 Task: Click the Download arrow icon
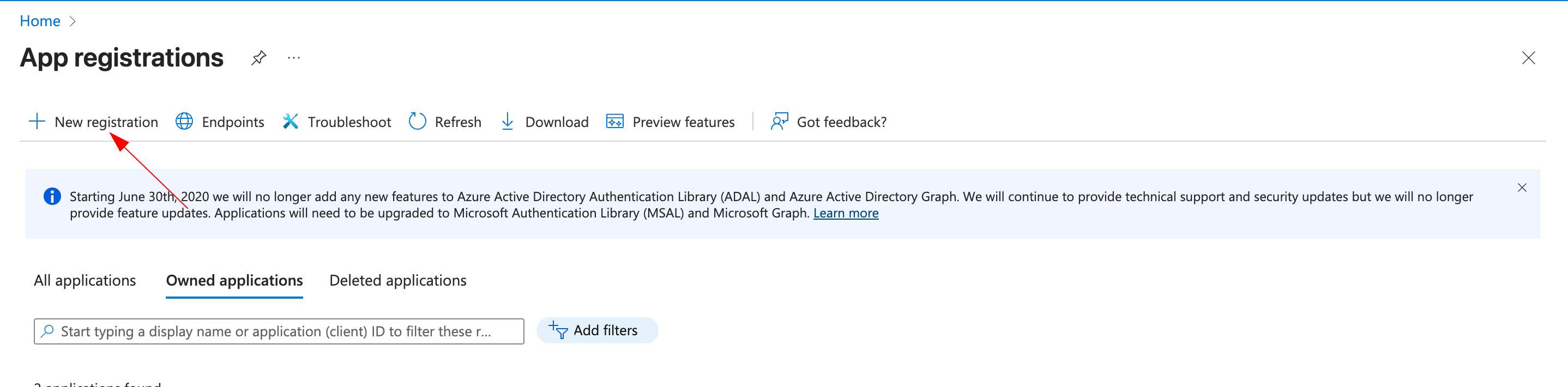coord(507,122)
